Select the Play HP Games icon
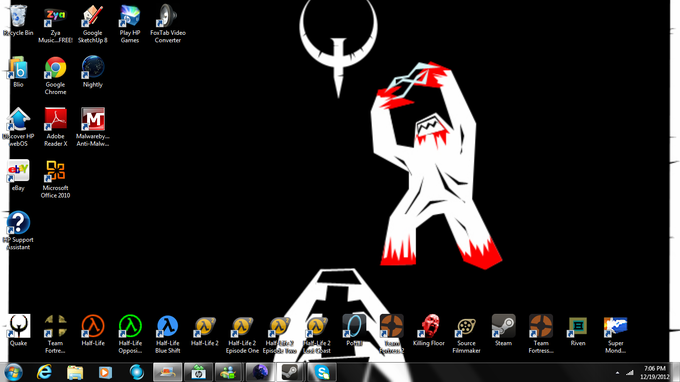This screenshot has height=382, width=680. coord(130,24)
